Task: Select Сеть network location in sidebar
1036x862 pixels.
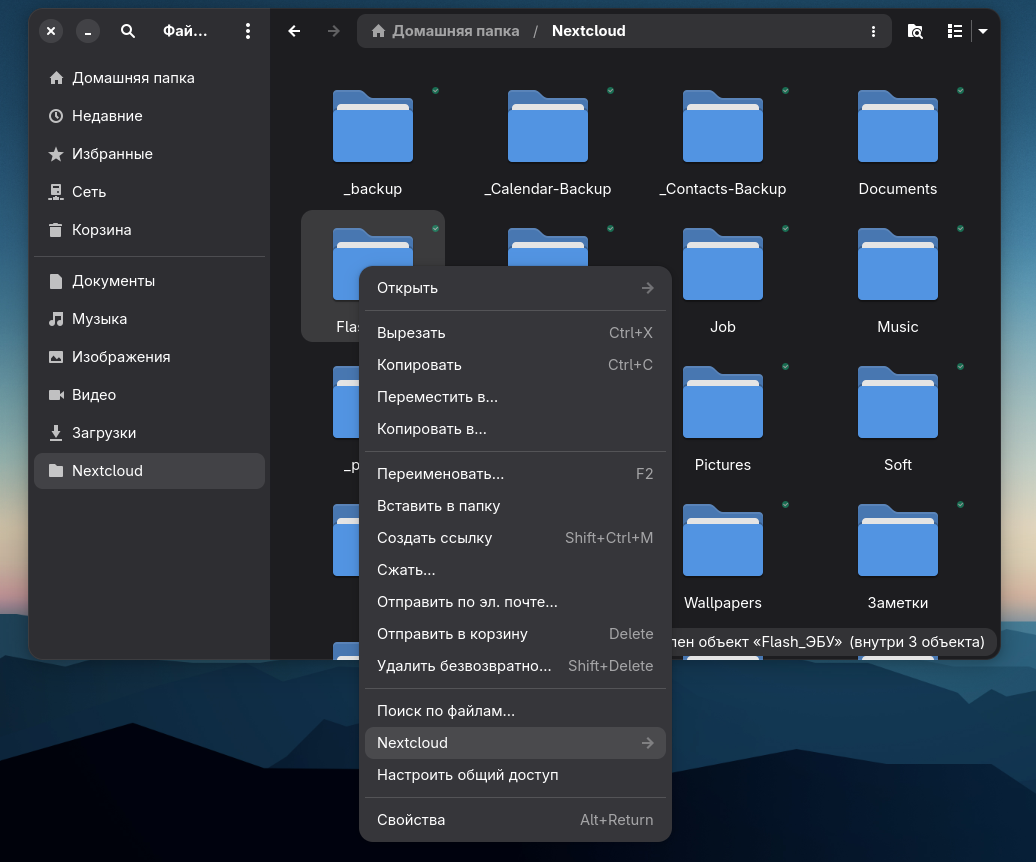Action: [88, 192]
